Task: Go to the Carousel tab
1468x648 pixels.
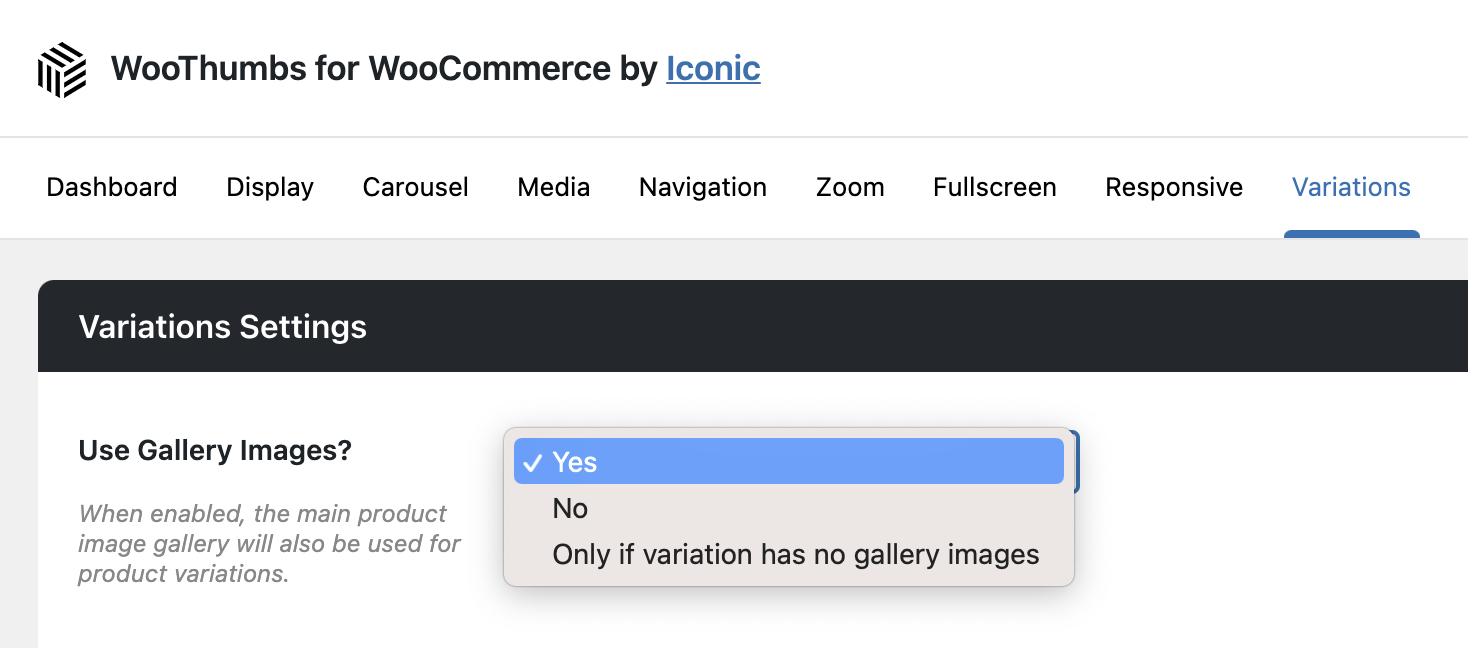Action: click(415, 187)
